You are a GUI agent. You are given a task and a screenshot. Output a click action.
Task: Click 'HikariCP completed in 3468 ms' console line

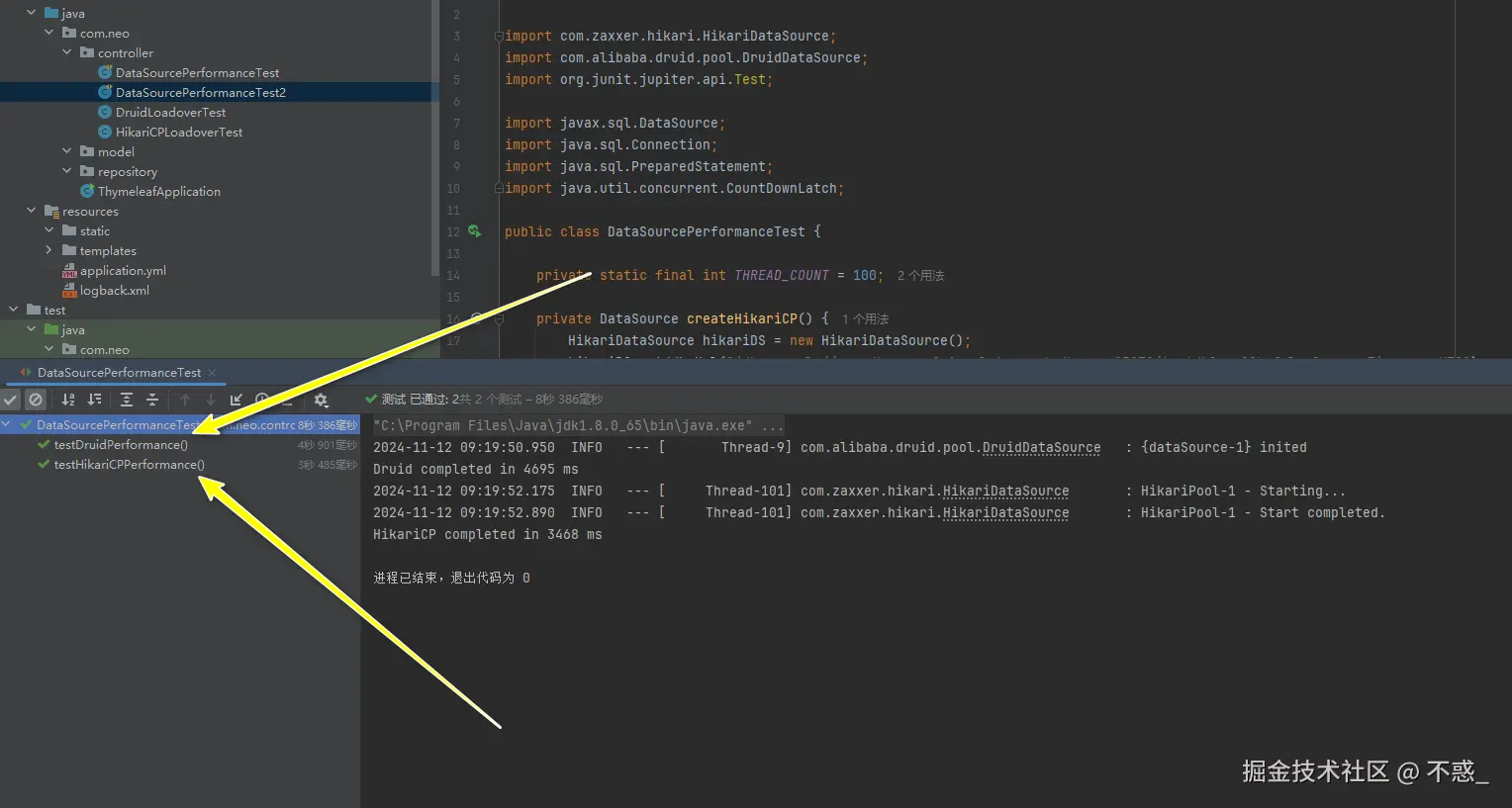click(487, 534)
